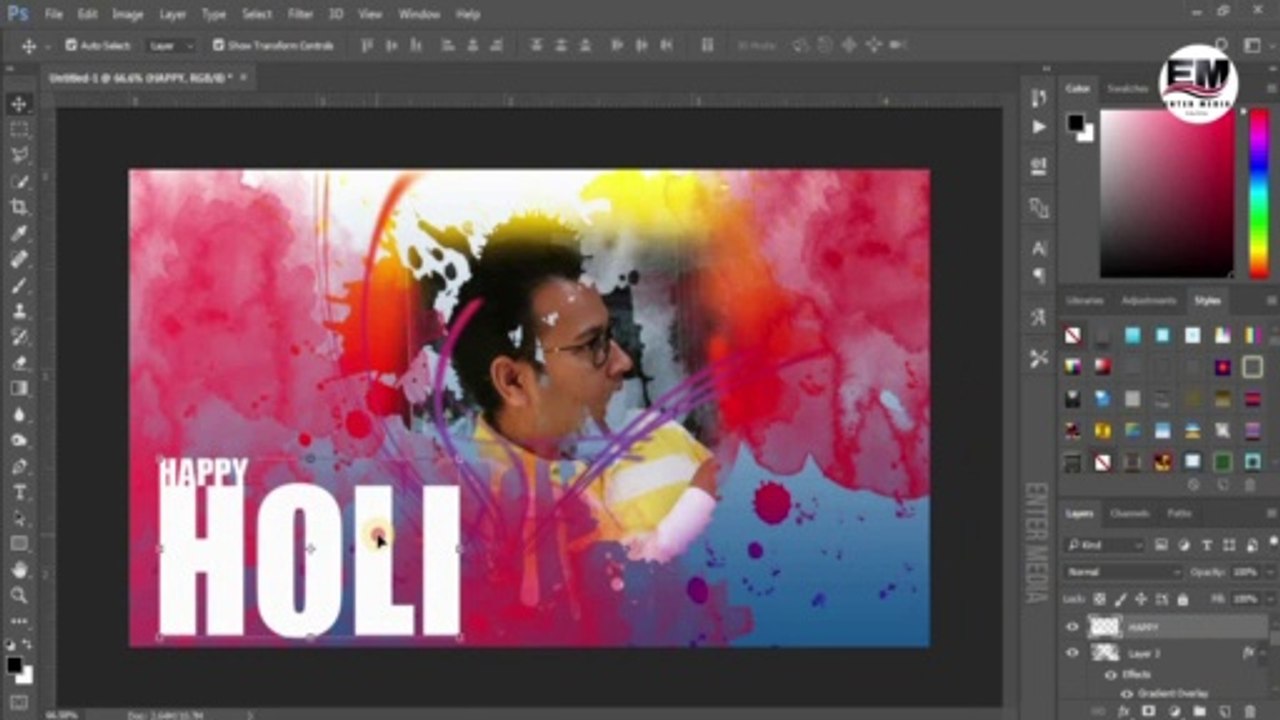This screenshot has width=1280, height=720.
Task: Toggle the Auto-Select checkbox
Action: point(71,45)
